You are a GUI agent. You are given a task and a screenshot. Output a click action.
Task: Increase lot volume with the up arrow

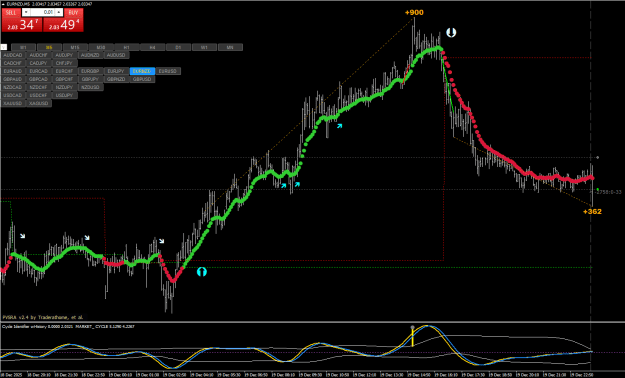pos(59,12)
